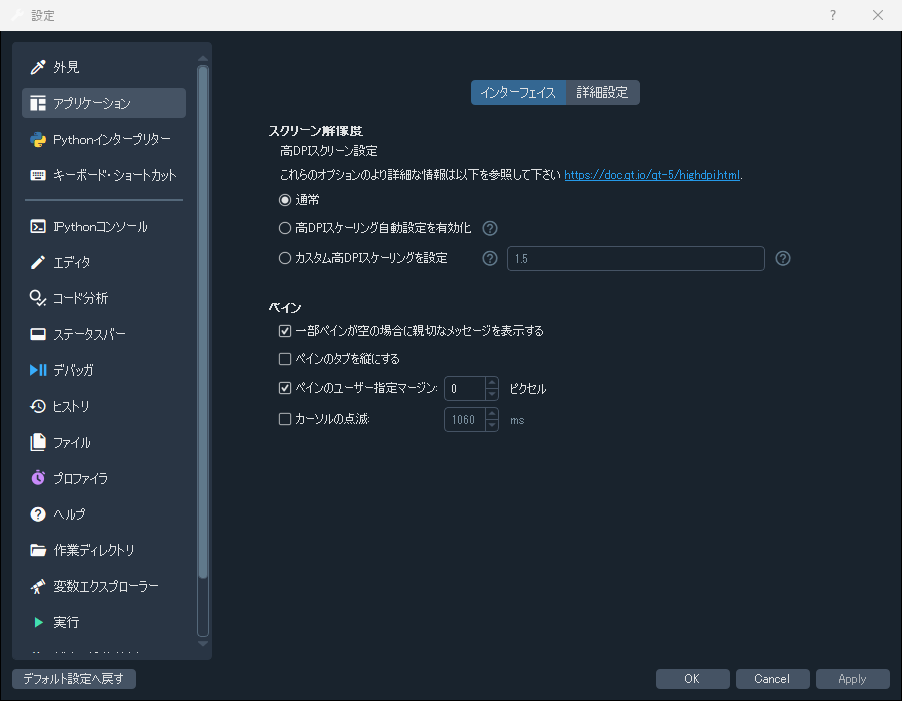Open the ヒストリ clock icon
The image size is (902, 701).
[x=38, y=407]
